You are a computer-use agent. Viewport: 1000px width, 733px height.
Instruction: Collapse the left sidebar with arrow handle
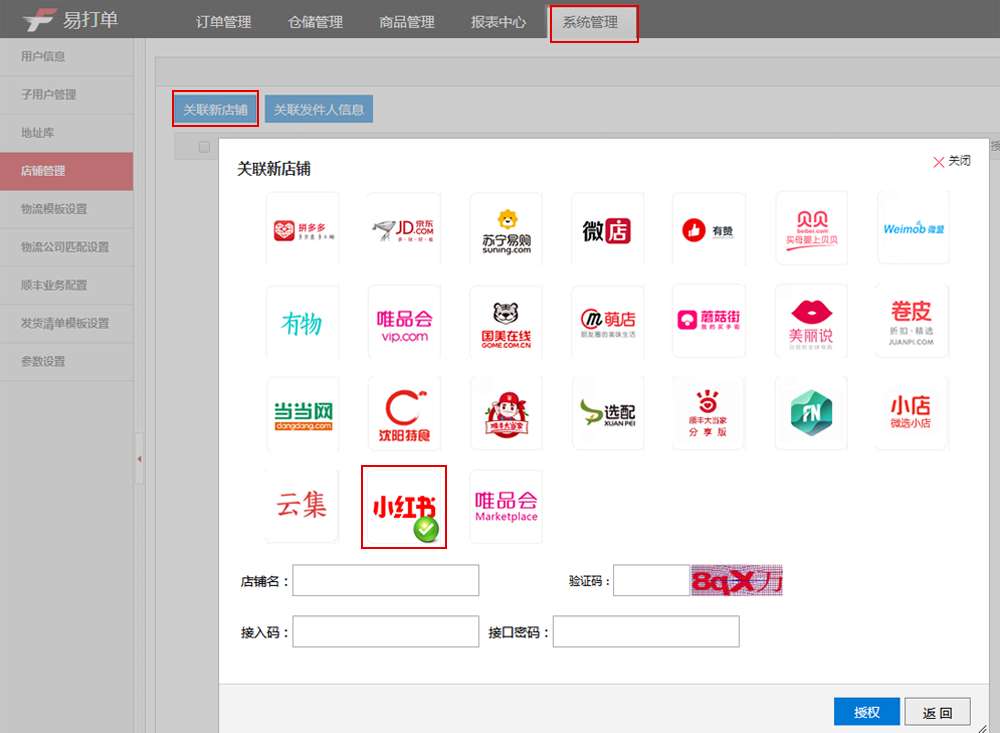[139, 459]
